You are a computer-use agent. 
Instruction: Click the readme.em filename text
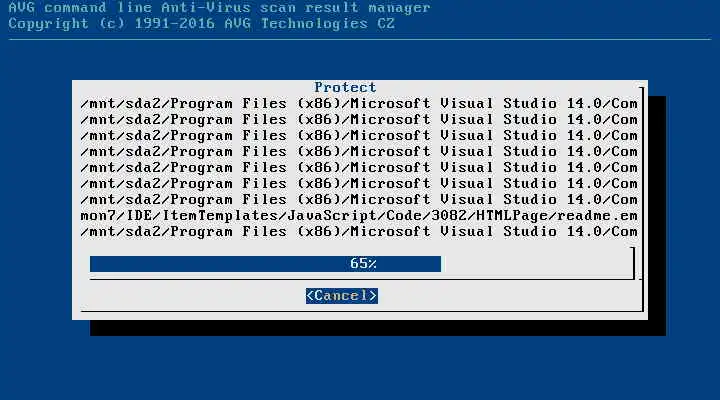click(x=597, y=215)
